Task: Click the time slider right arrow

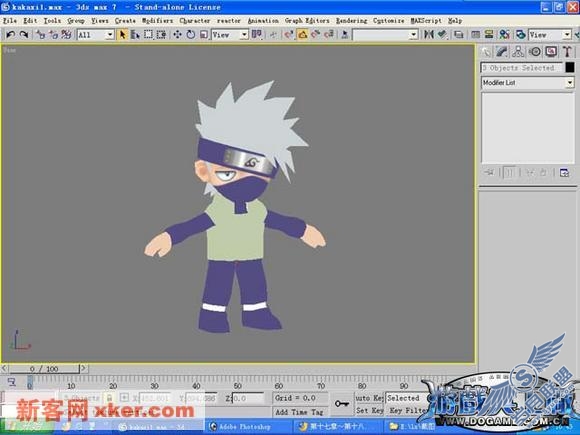Action: (84, 368)
